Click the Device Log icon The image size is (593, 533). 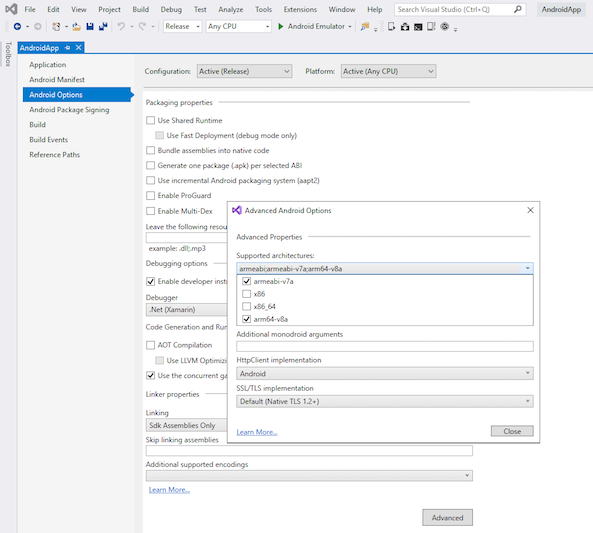(x=431, y=26)
